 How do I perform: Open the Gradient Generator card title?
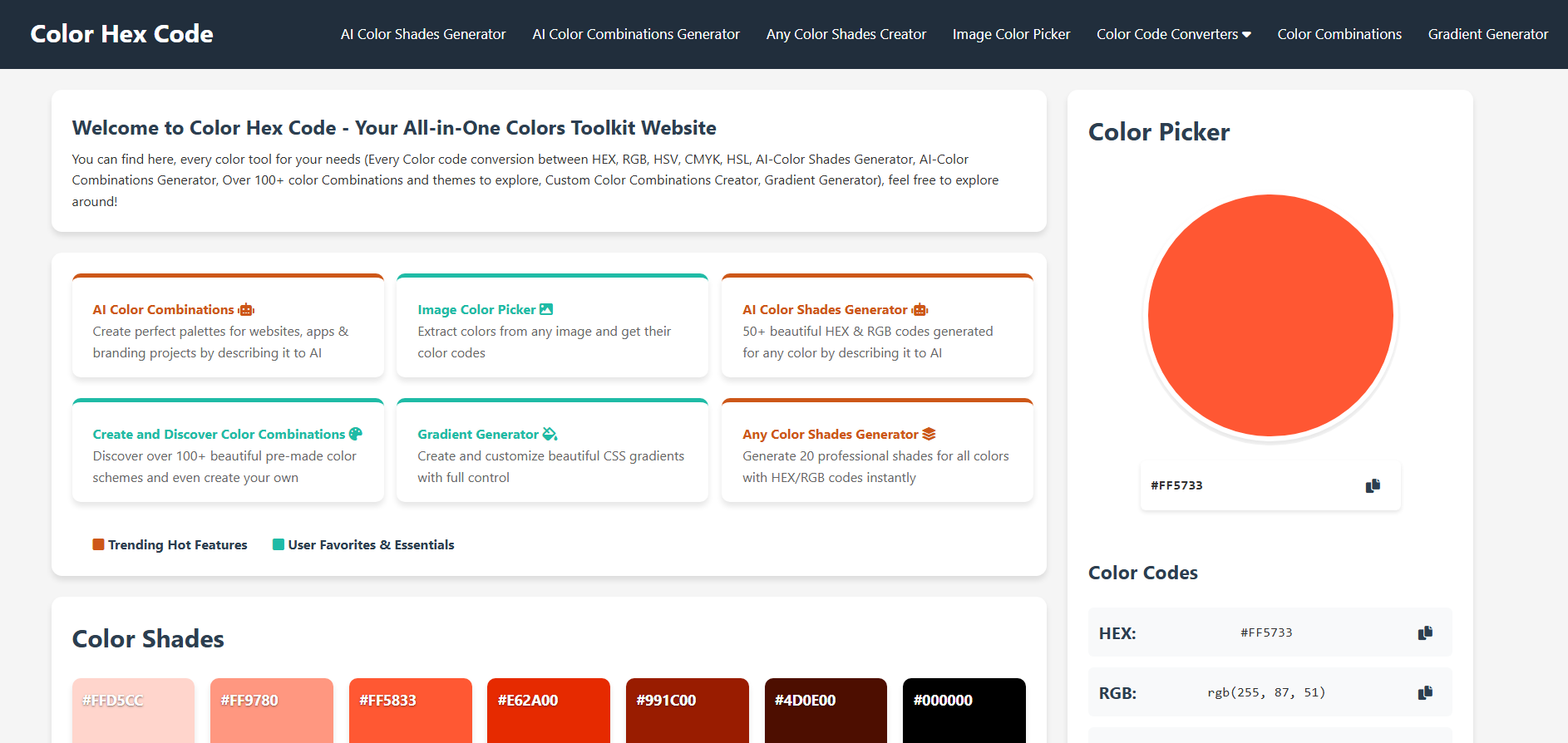[x=478, y=434]
